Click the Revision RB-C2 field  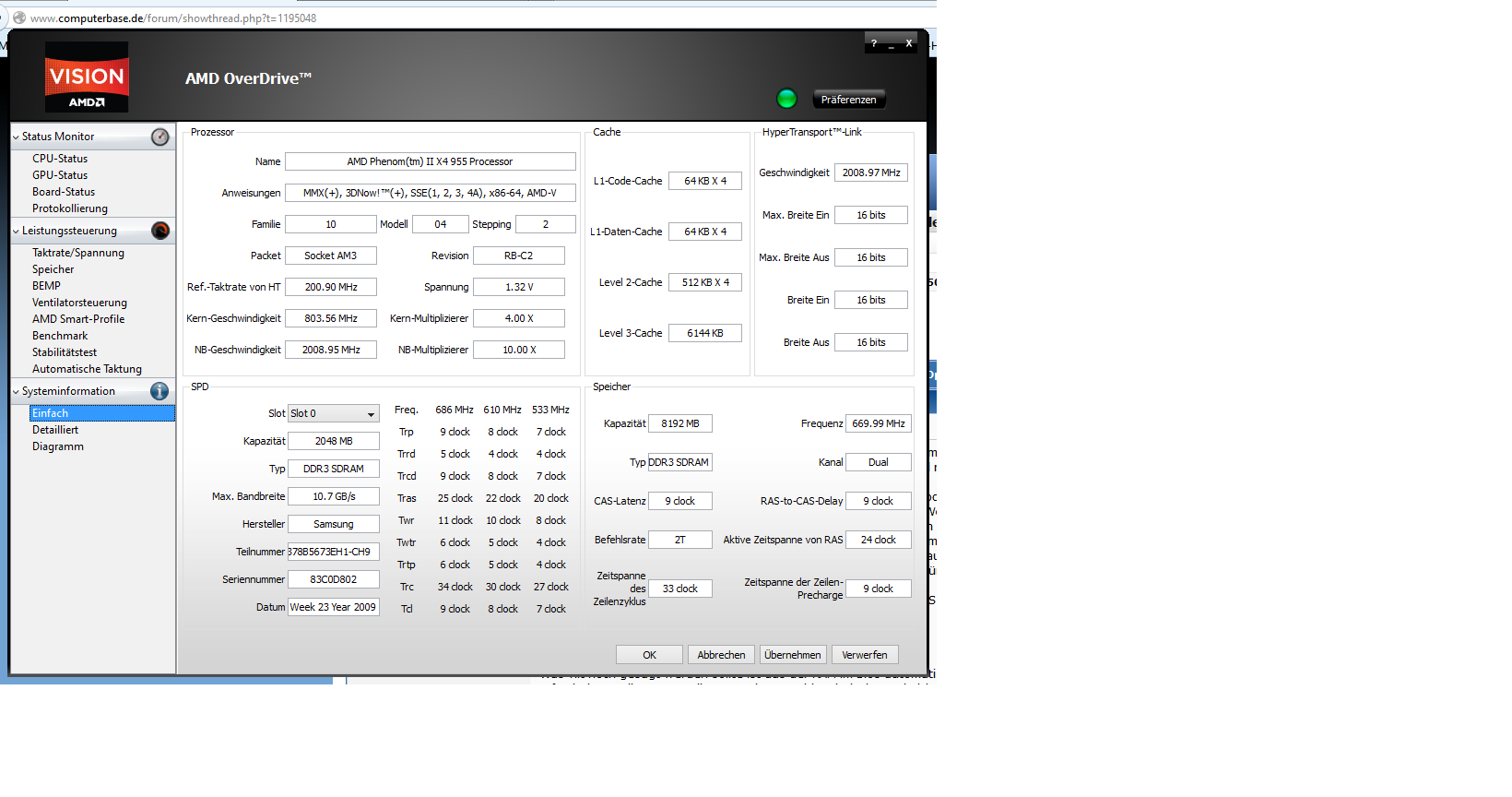point(519,256)
